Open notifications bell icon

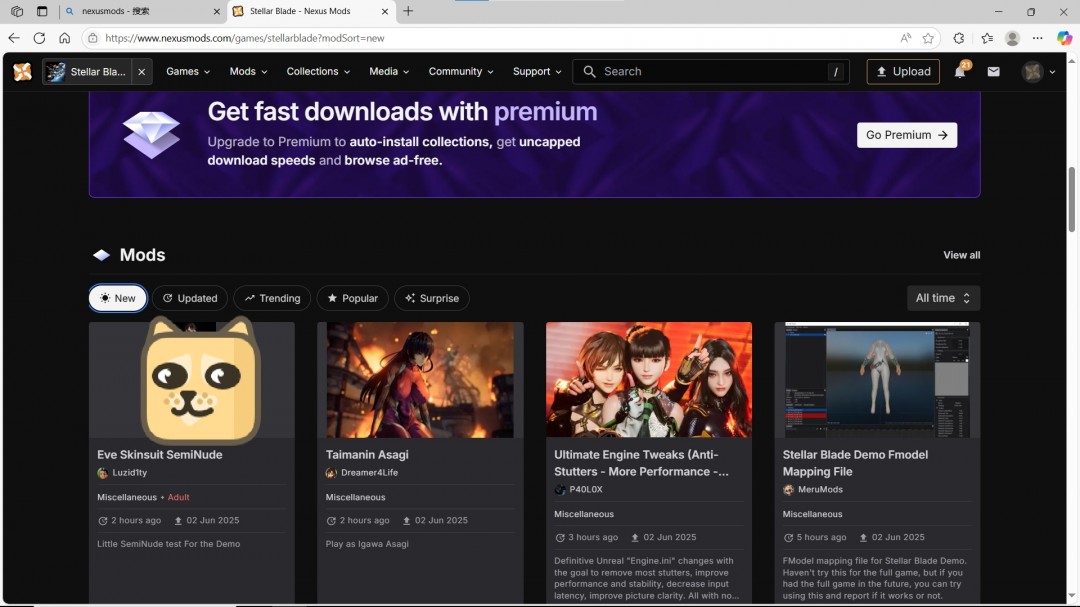[960, 71]
